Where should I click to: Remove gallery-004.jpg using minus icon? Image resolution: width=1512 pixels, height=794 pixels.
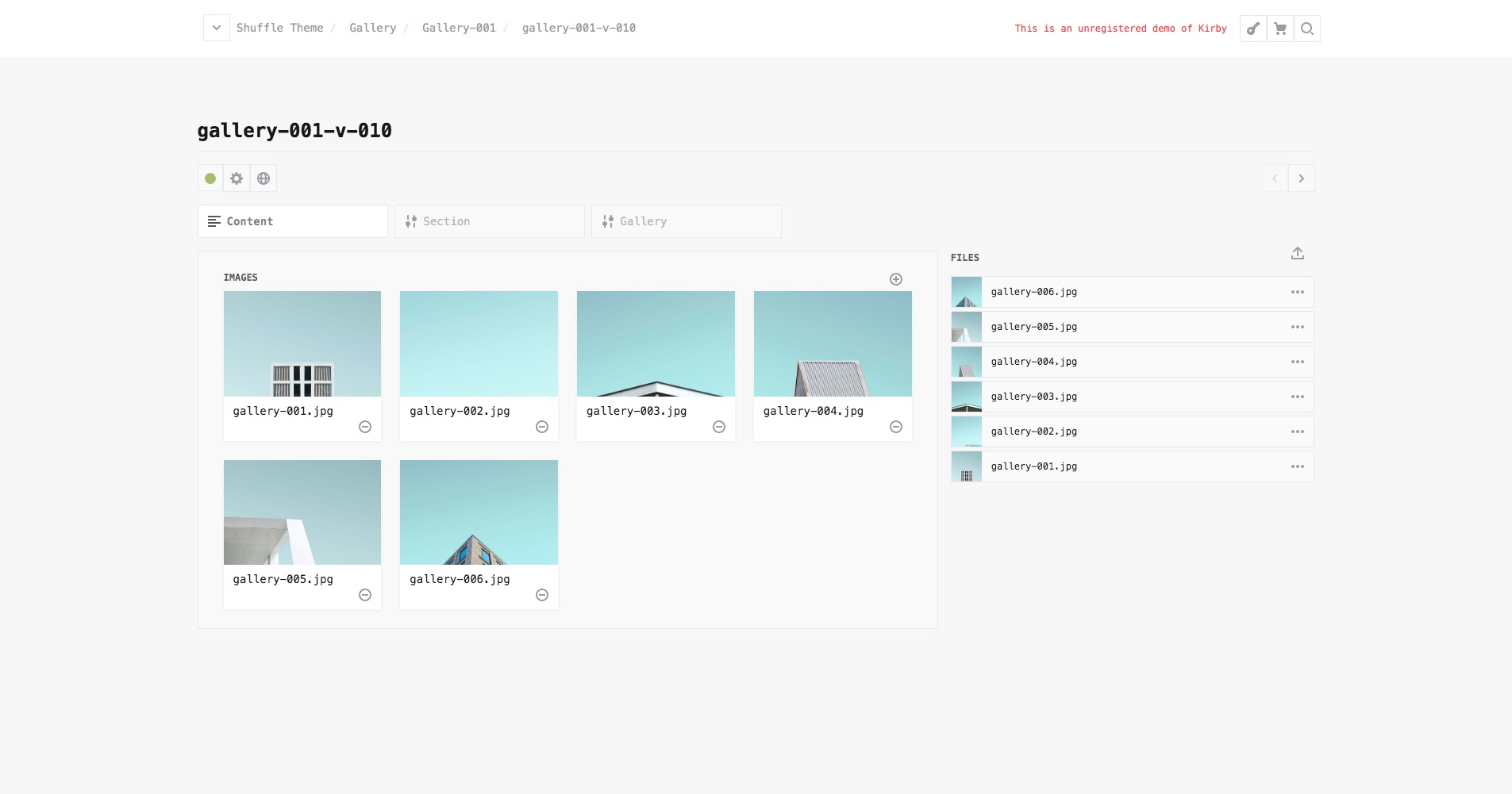coord(895,427)
